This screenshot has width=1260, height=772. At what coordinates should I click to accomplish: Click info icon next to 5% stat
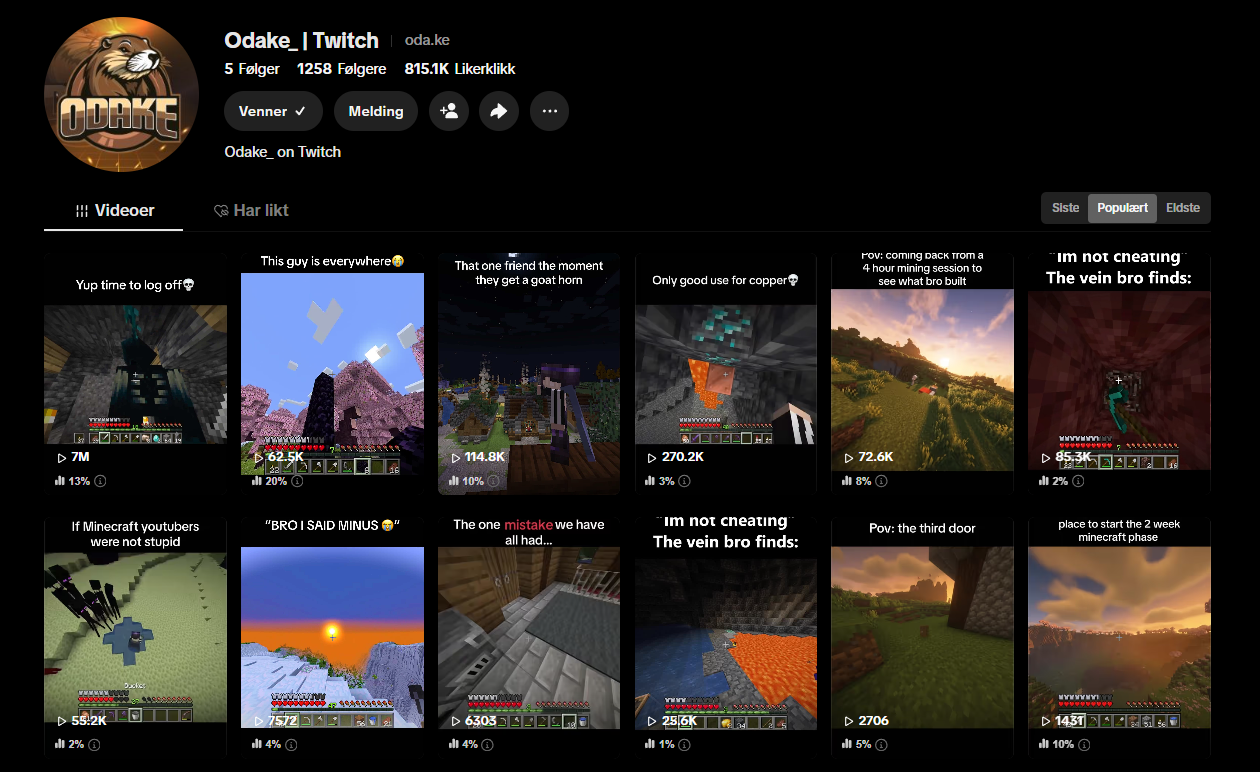pos(882,745)
